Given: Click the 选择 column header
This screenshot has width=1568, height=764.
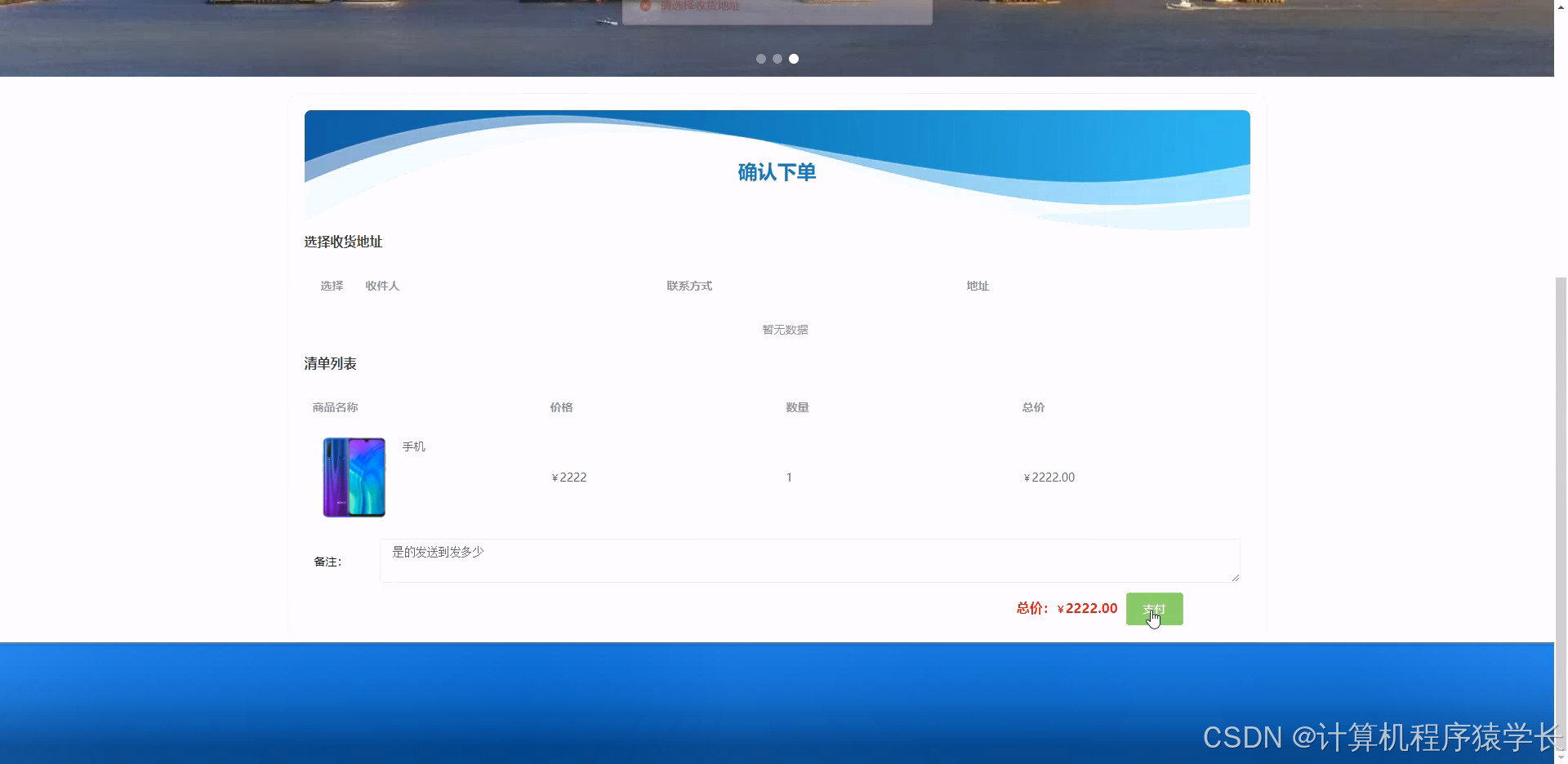Looking at the screenshot, I should [332, 286].
